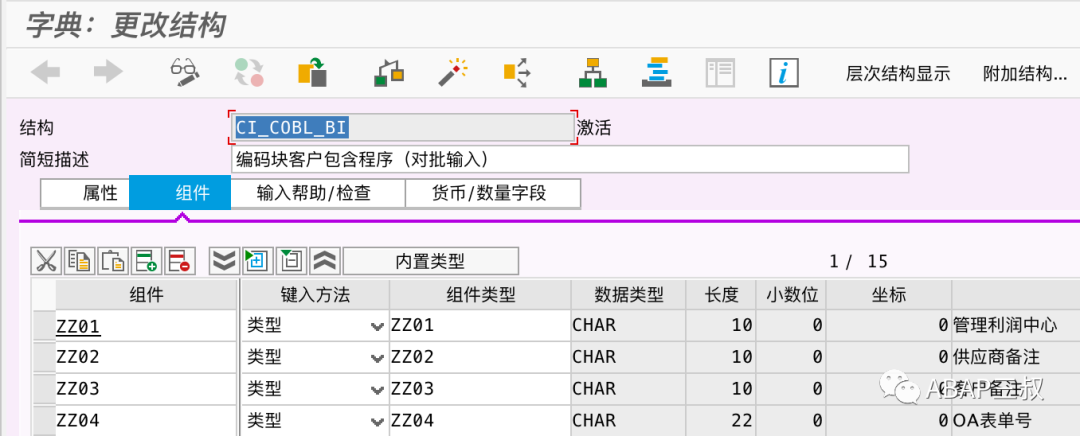Click the ZZ03 cell in the 组件 column
Image resolution: width=1080 pixels, height=436 pixels.
coord(147,389)
